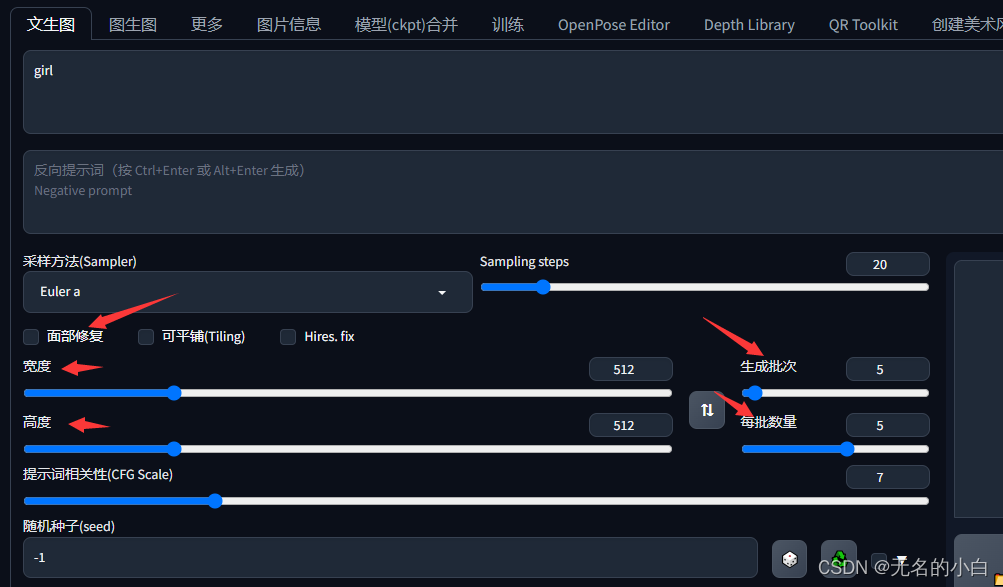Go to the 图片信息 tab

click(x=288, y=24)
